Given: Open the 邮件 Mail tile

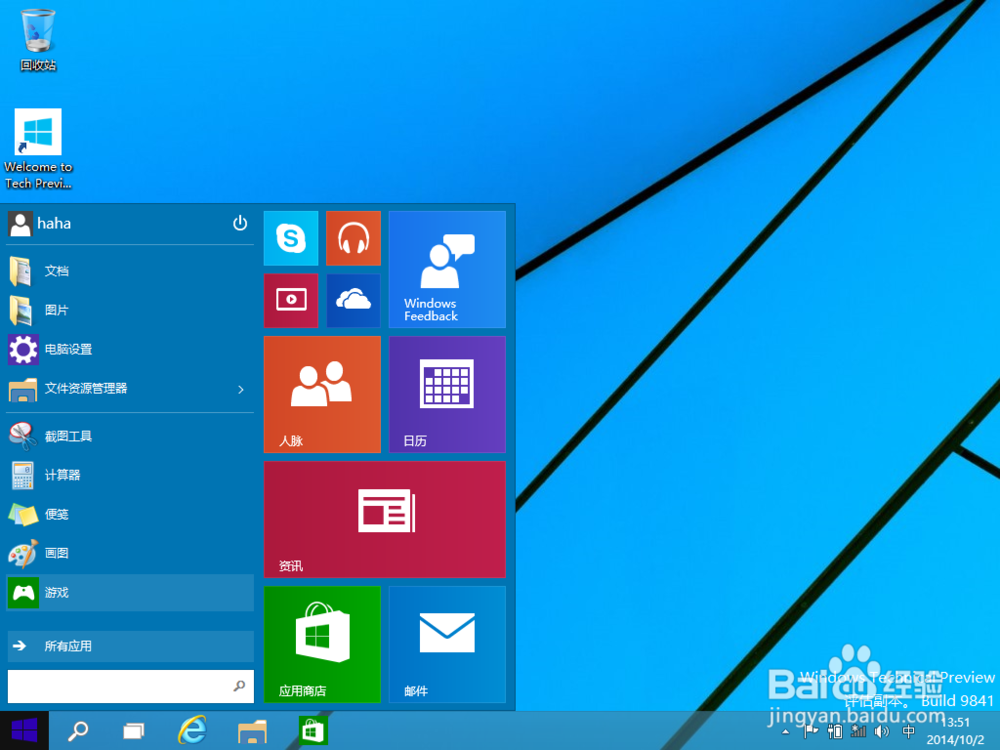Looking at the screenshot, I should coord(446,644).
